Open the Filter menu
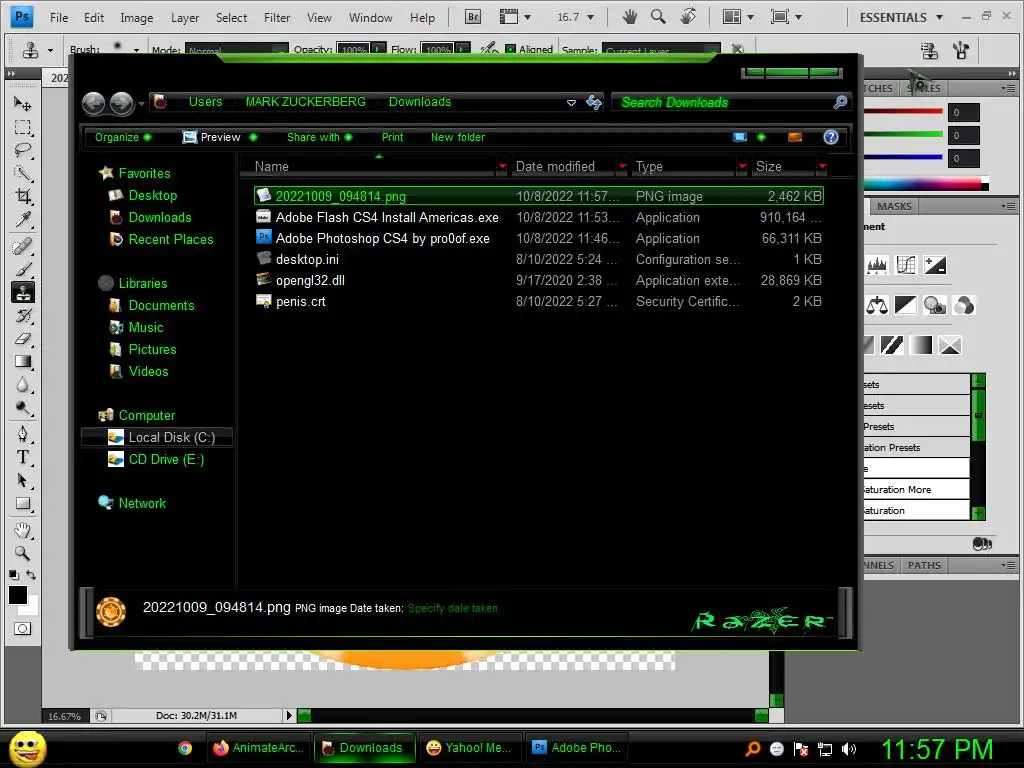The image size is (1024, 768). (x=277, y=18)
